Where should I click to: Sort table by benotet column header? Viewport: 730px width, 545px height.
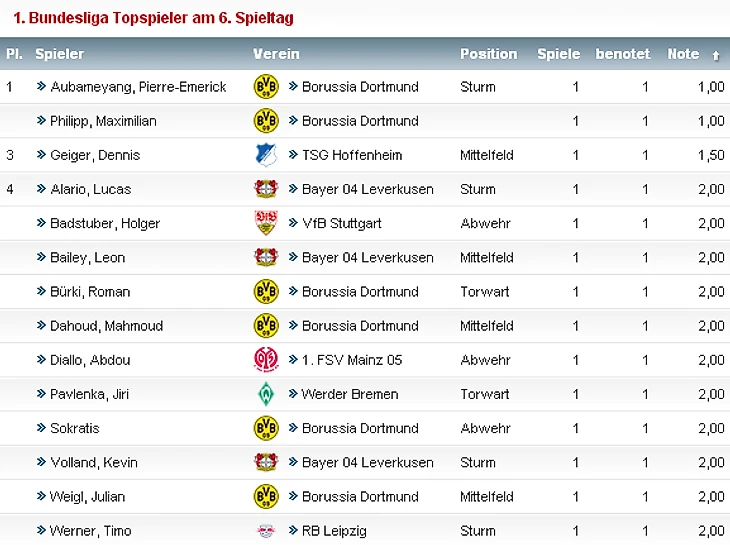point(622,54)
